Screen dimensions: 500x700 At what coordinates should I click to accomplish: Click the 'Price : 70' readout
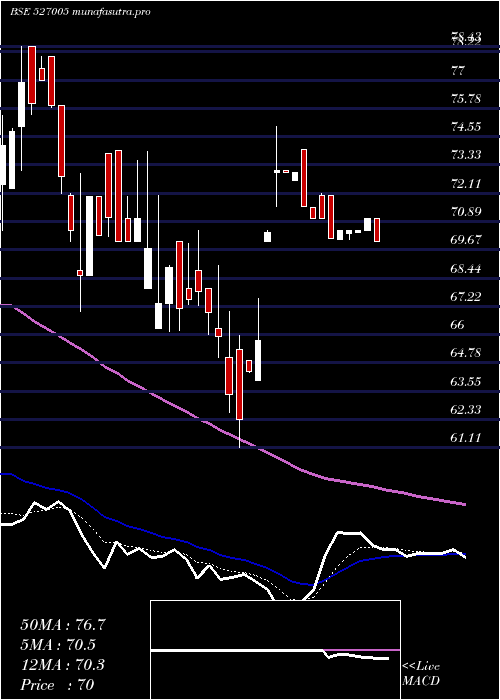click(x=58, y=685)
